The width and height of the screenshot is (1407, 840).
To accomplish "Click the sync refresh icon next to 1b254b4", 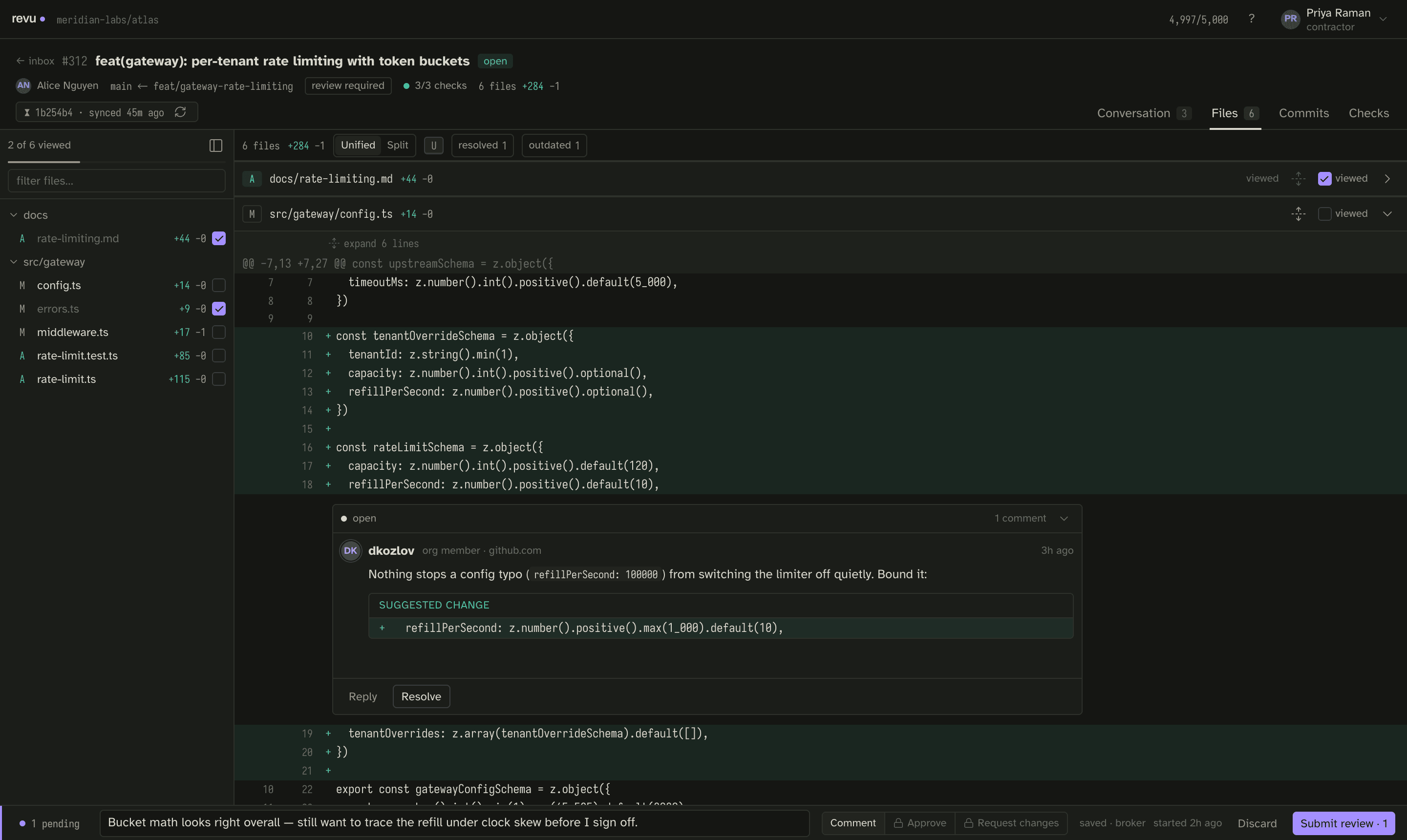I will (180, 112).
